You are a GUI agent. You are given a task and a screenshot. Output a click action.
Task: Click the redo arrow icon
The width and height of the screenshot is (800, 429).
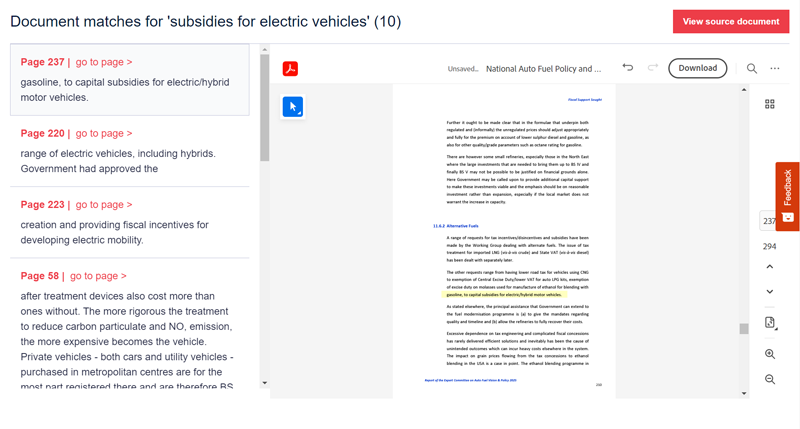tap(652, 68)
